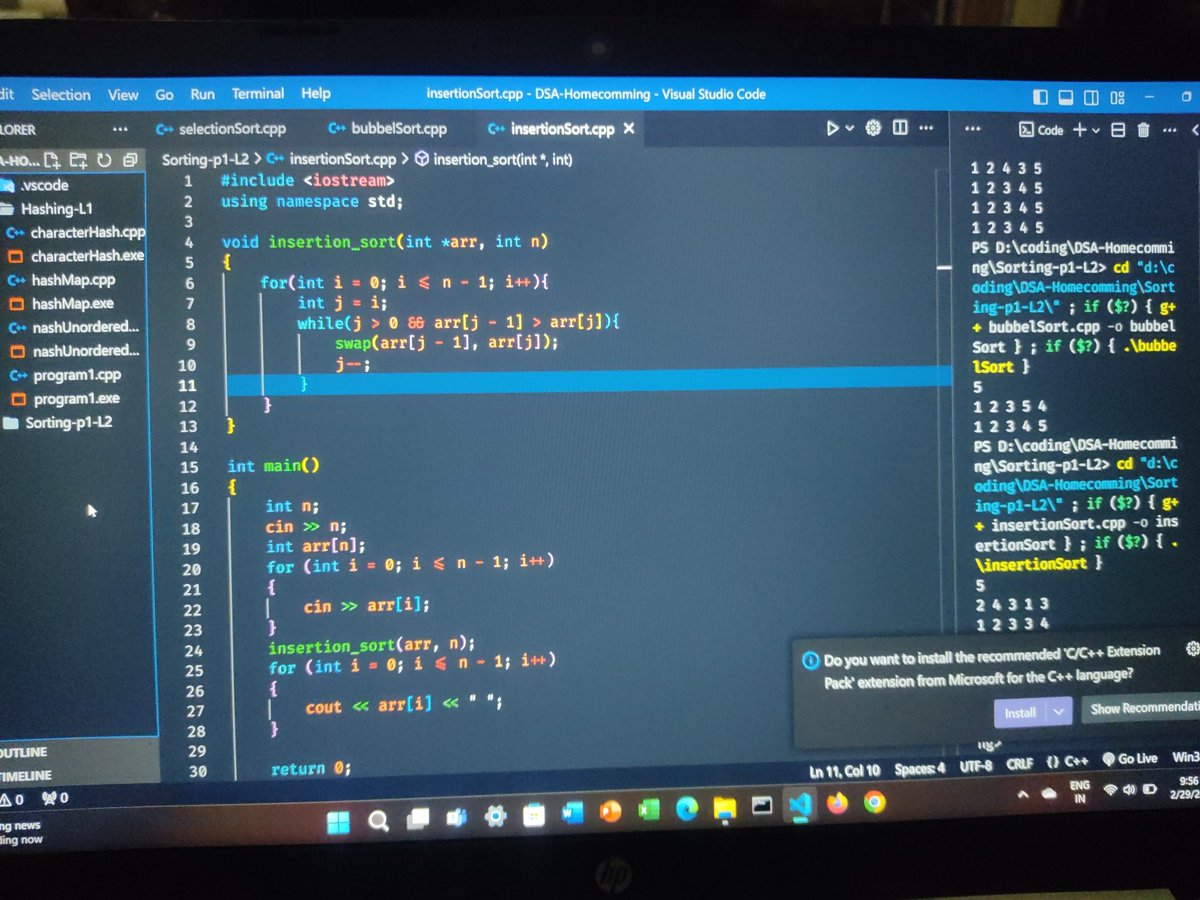The image size is (1200, 900).
Task: Split the editor into two columns
Action: click(899, 128)
